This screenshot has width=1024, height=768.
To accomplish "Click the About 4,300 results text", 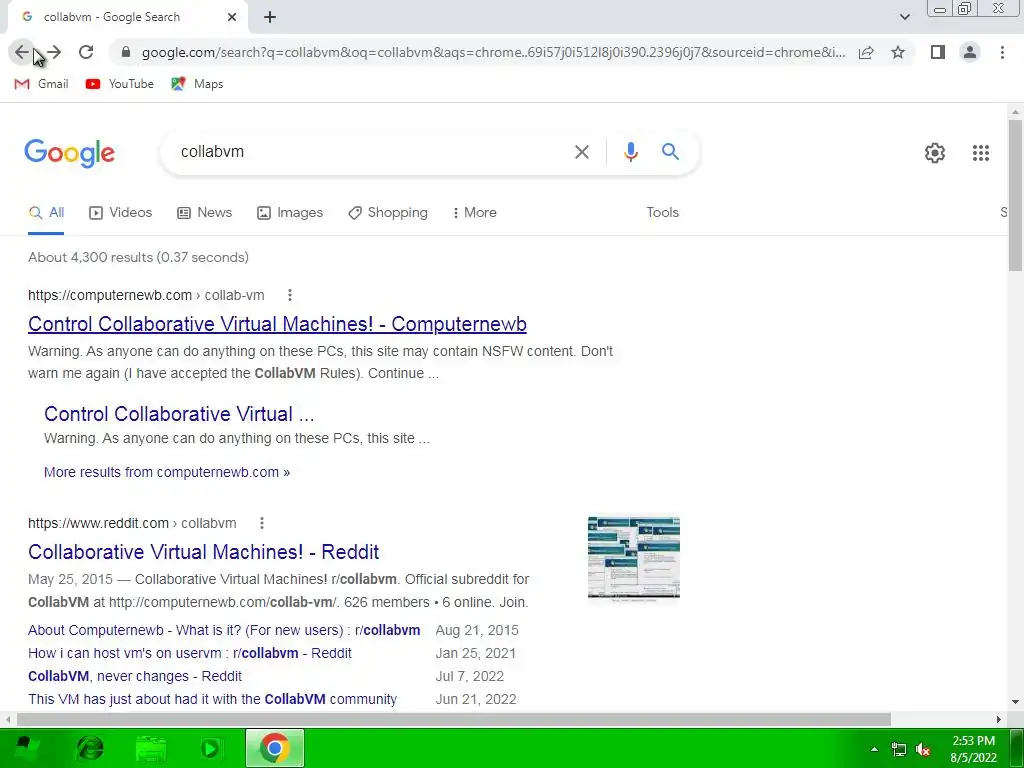I will point(138,257).
